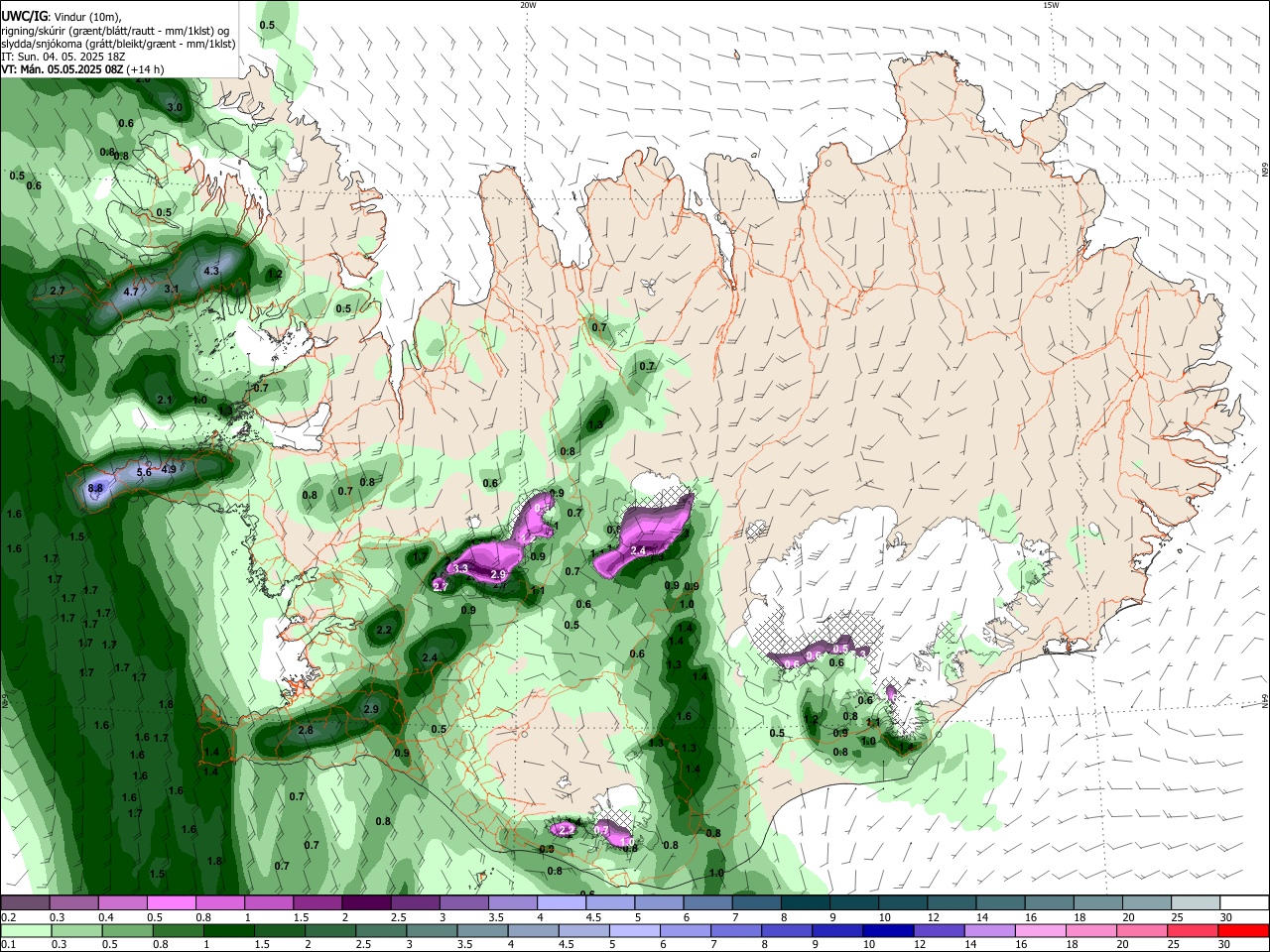Screen dimensions: 1270x952
Task: Click the darkest green rain swatch labeled 1
Action: (229, 931)
